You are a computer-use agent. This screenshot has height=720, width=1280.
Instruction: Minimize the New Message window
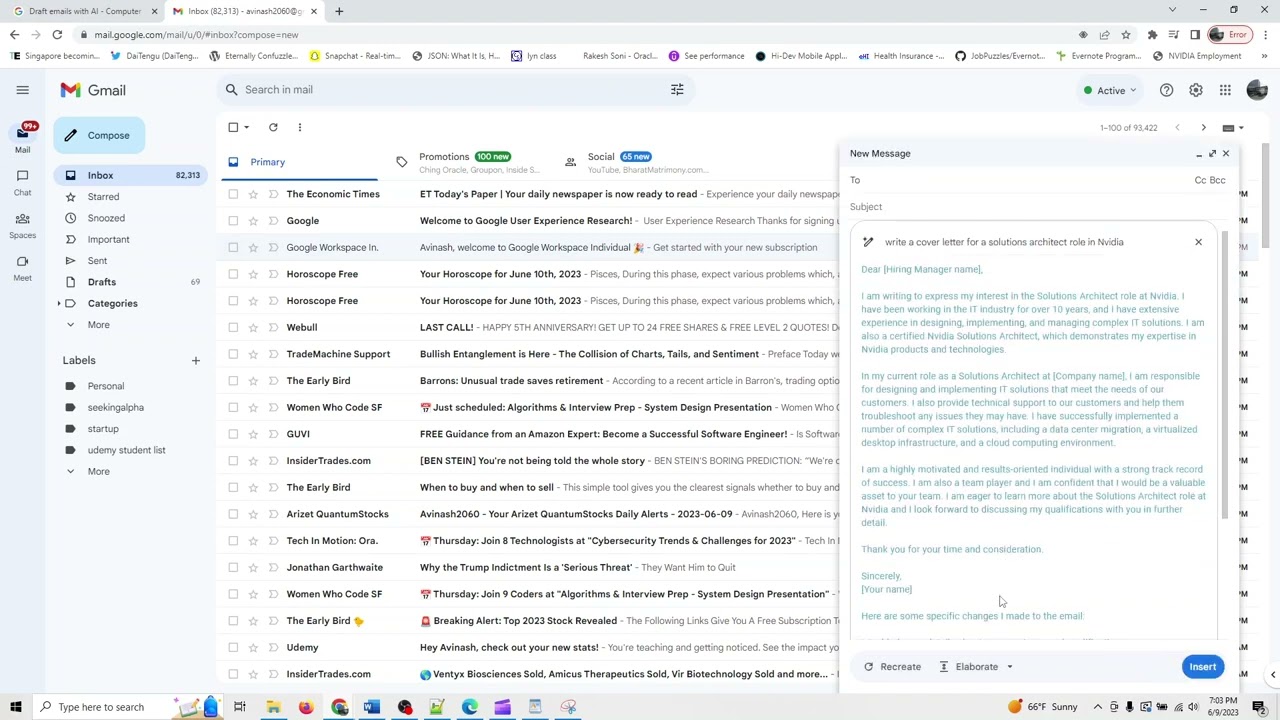(1199, 154)
